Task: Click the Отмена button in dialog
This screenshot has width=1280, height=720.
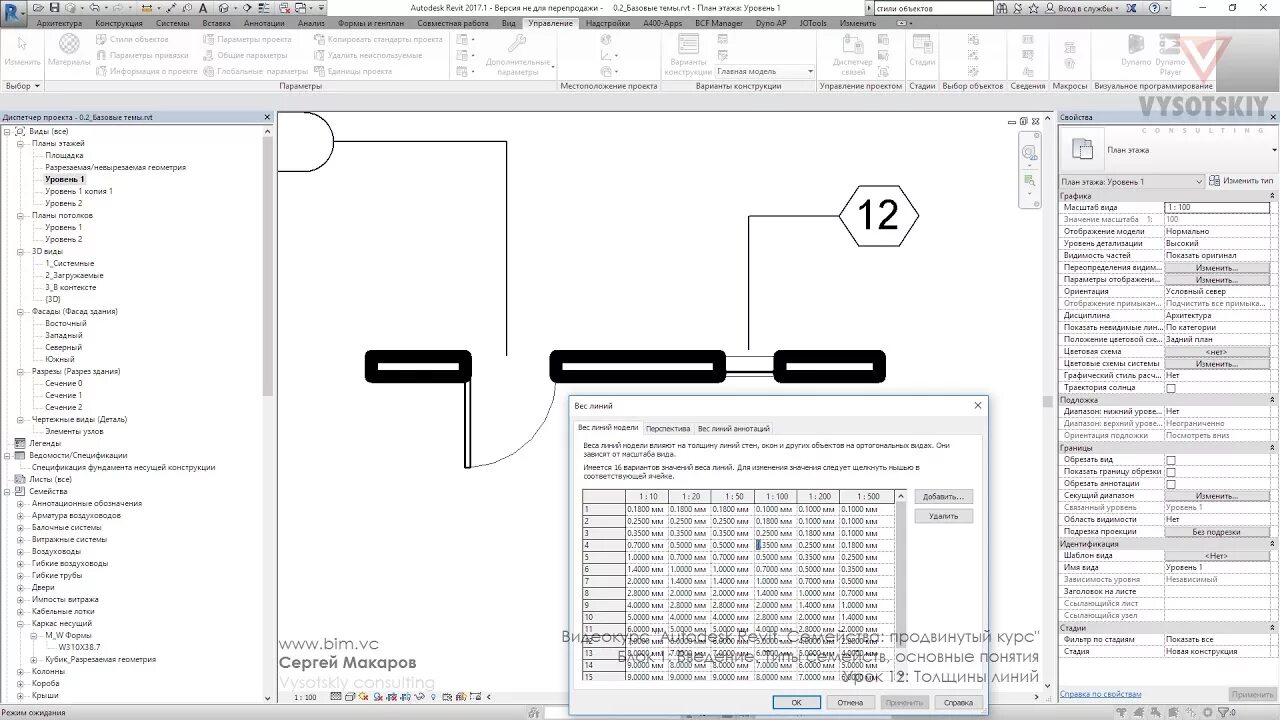Action: (x=850, y=702)
